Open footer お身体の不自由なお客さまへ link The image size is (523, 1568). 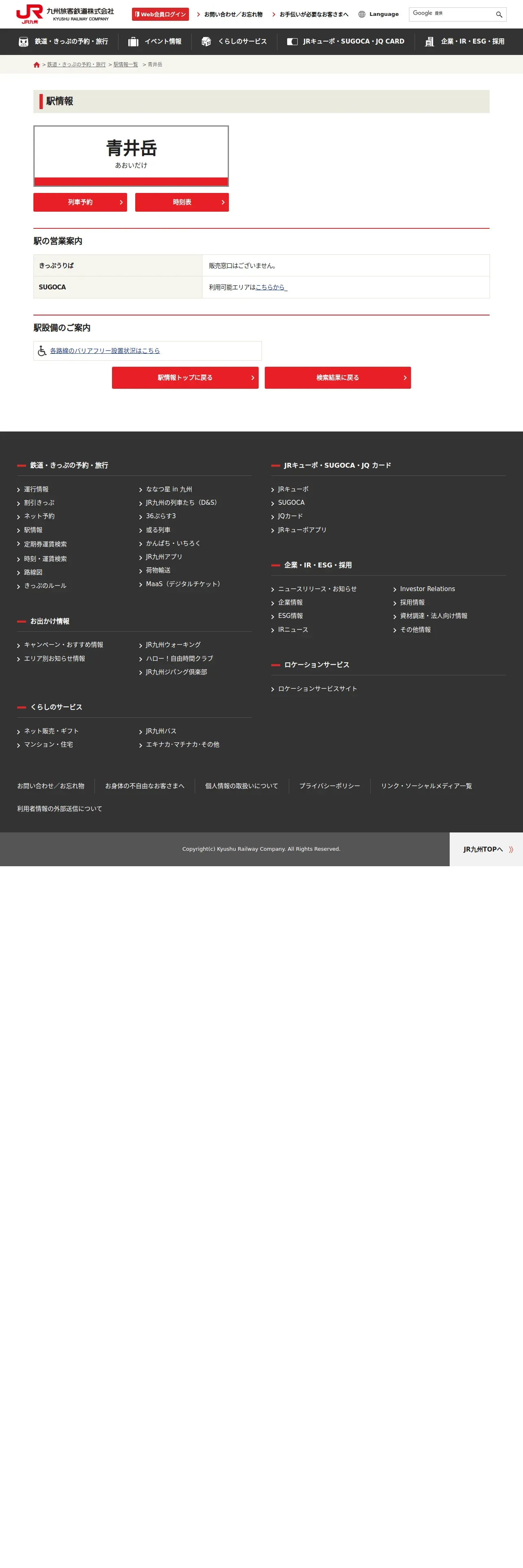(x=144, y=786)
